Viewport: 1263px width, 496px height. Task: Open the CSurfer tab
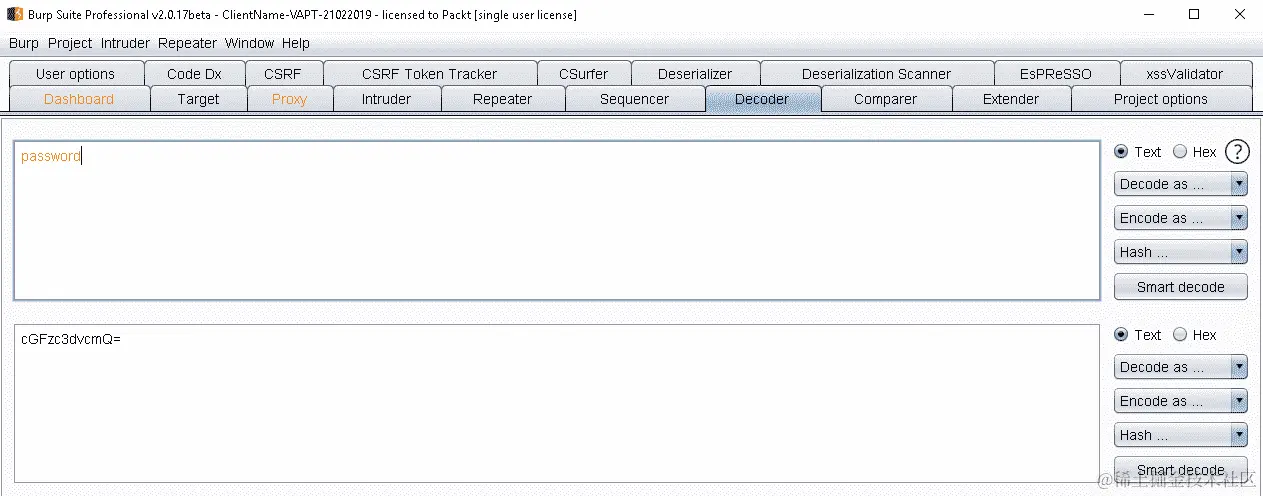[584, 74]
